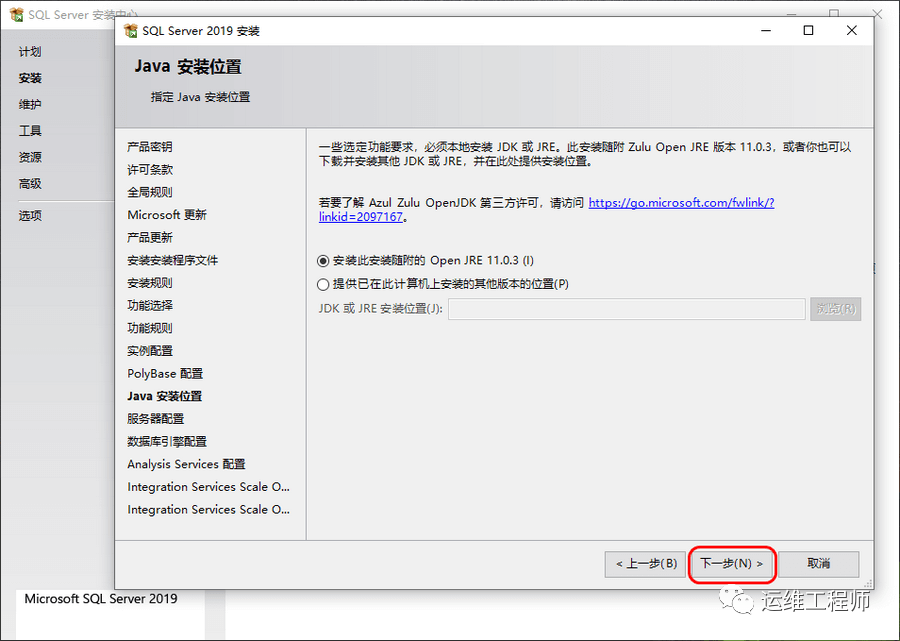Open 高级 in Installation Center sidebar
This screenshot has height=641, width=900.
click(30, 184)
